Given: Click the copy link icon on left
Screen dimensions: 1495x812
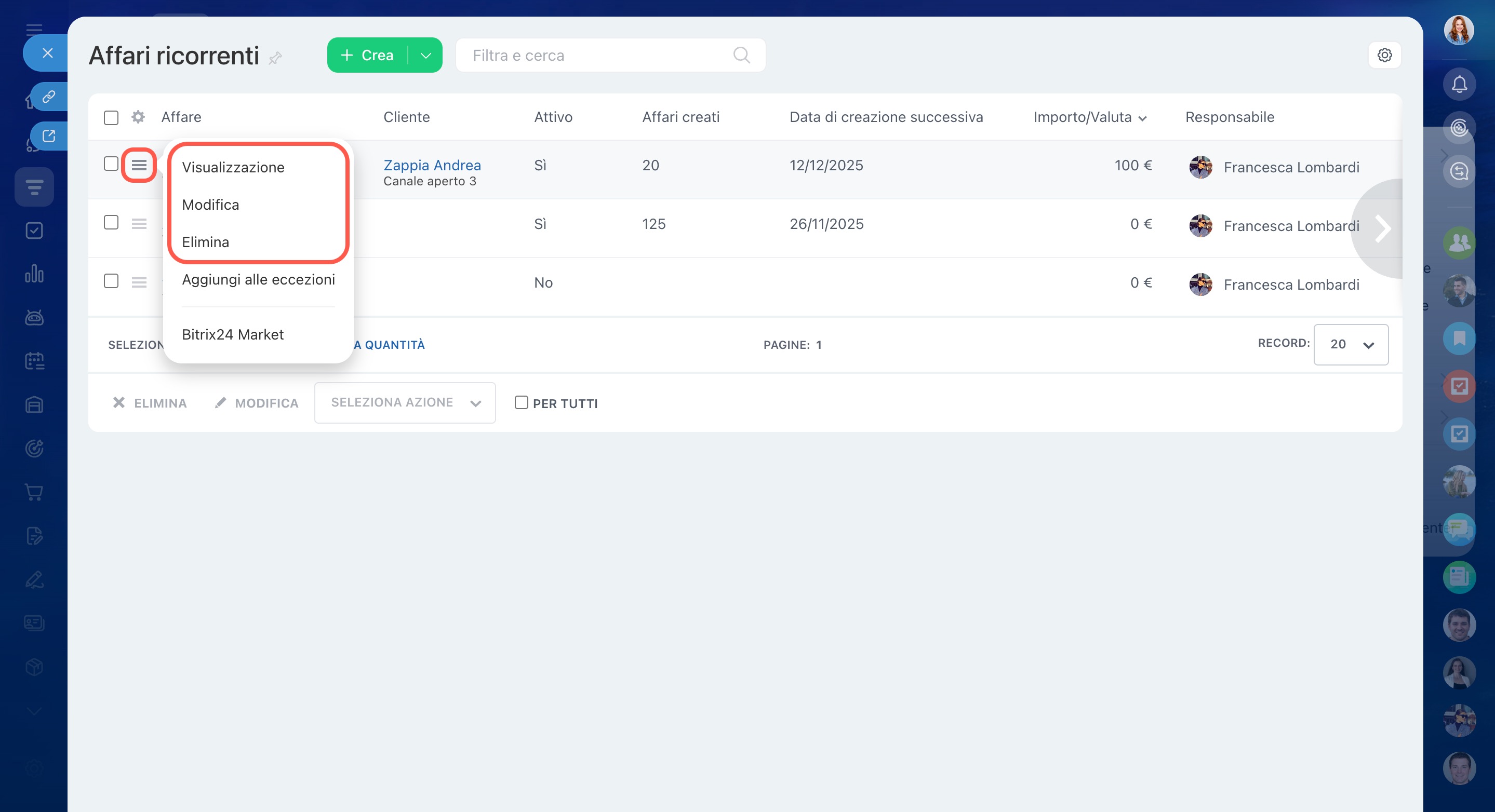Looking at the screenshot, I should (49, 96).
